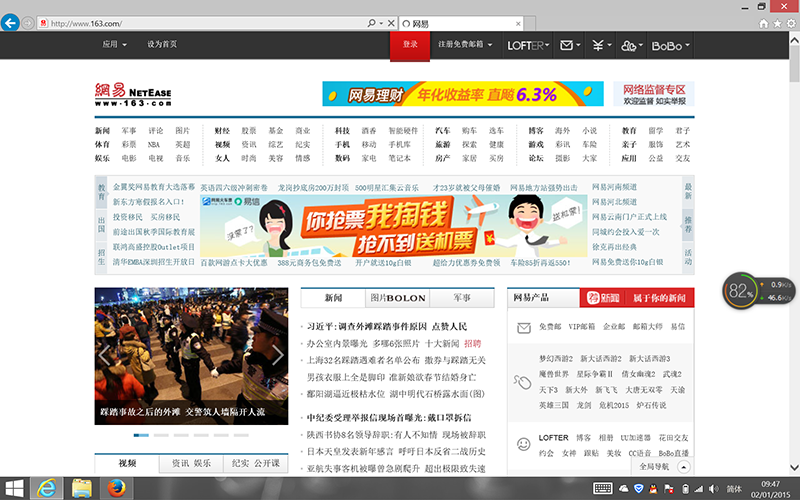Switch to the 新闻 news tab
Image resolution: width=800 pixels, height=500 pixels.
click(x=333, y=297)
